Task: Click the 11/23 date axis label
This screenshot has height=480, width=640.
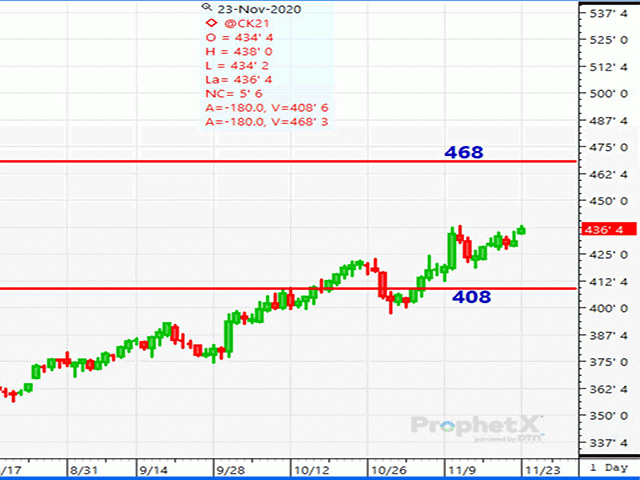Action: [x=542, y=470]
